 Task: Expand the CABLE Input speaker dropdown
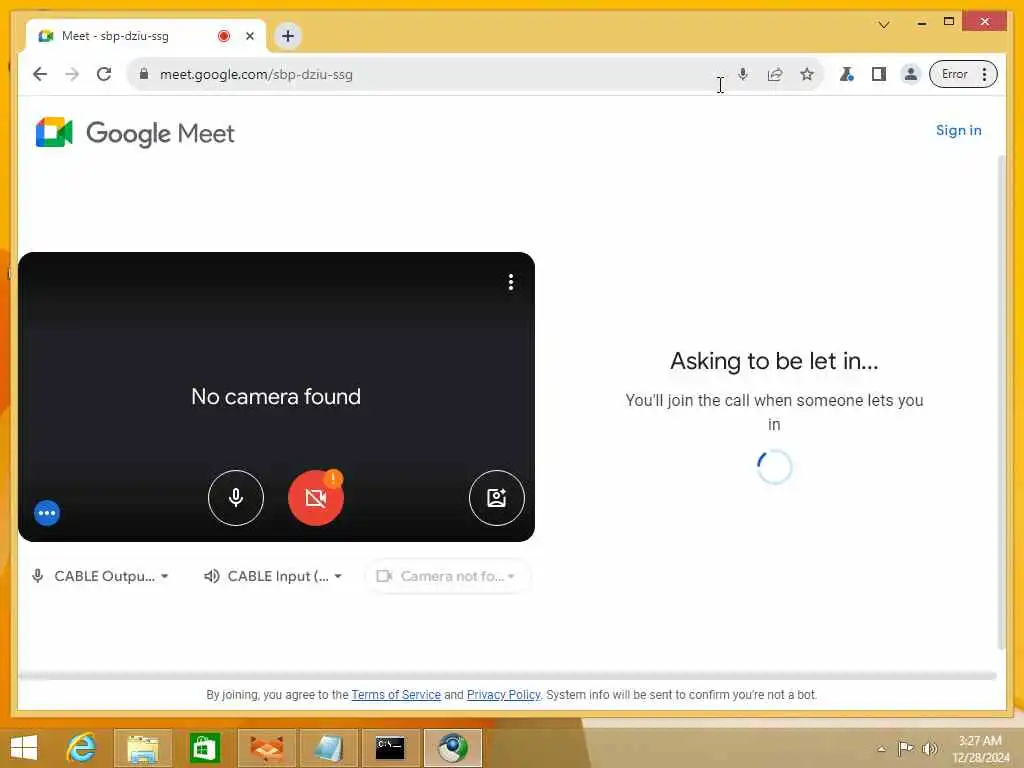pos(273,576)
